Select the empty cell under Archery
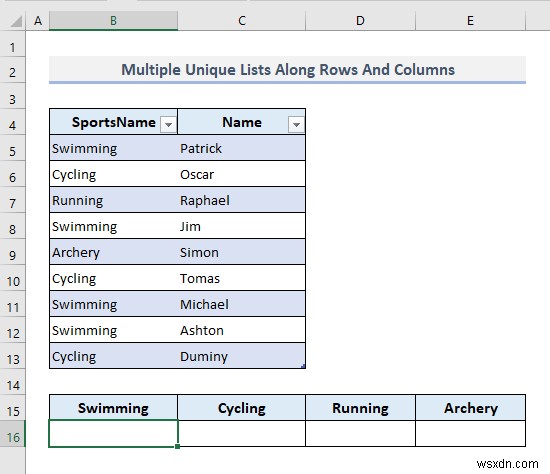550x474 pixels. [x=470, y=434]
